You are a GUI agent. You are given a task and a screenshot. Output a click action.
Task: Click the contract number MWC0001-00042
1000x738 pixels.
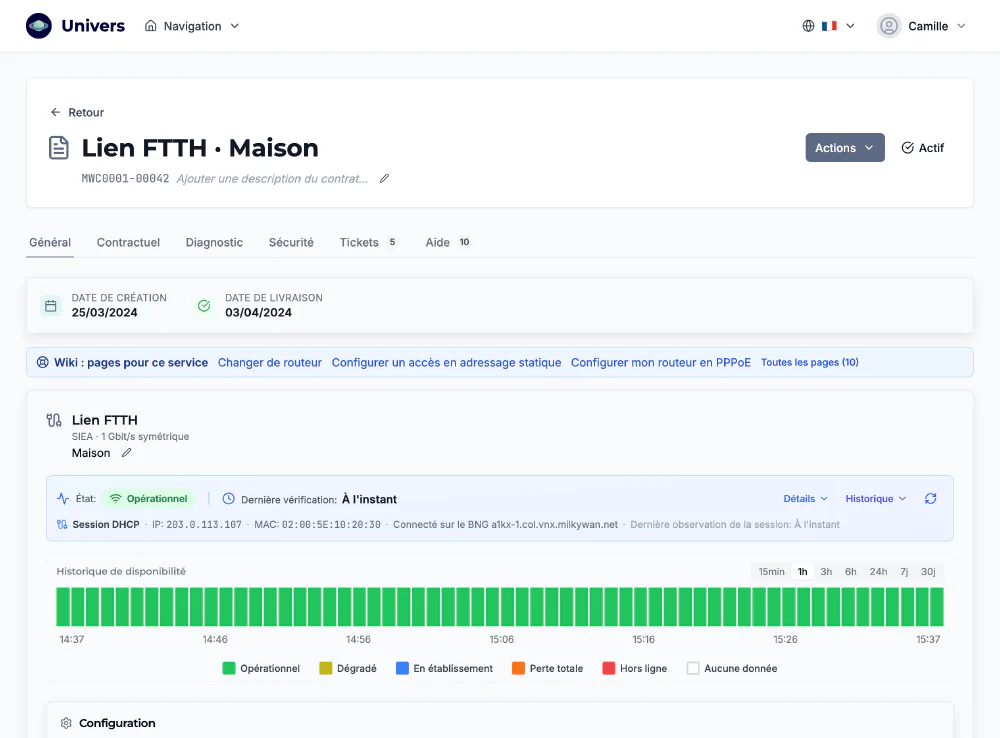click(x=125, y=179)
